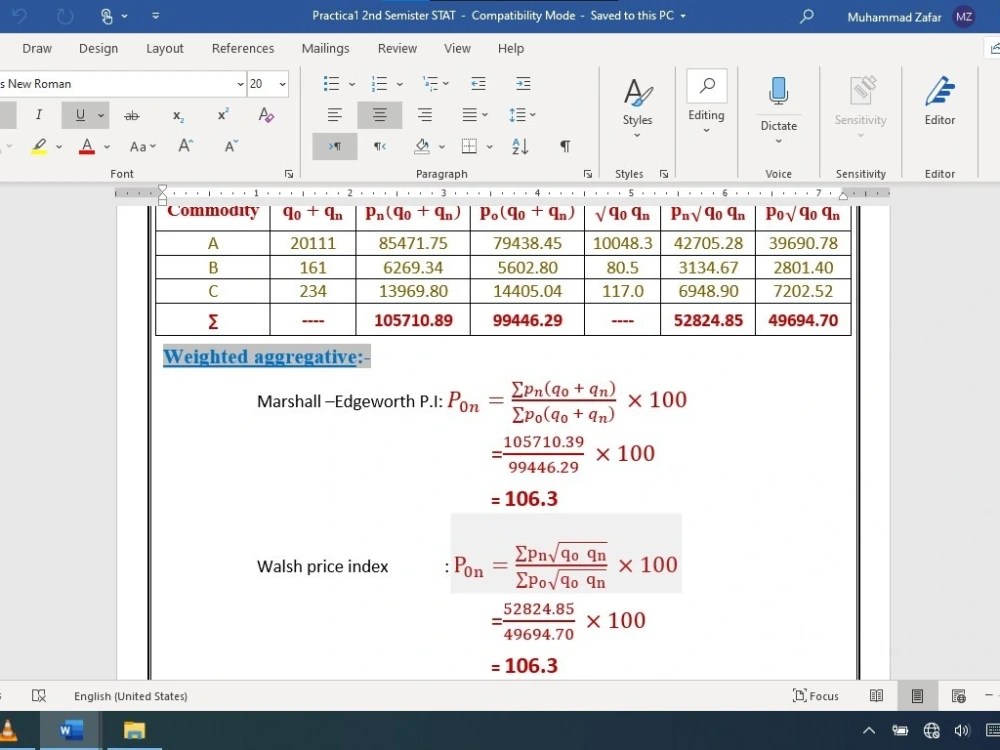Open the Help tab
The image size is (1000, 750).
(511, 48)
